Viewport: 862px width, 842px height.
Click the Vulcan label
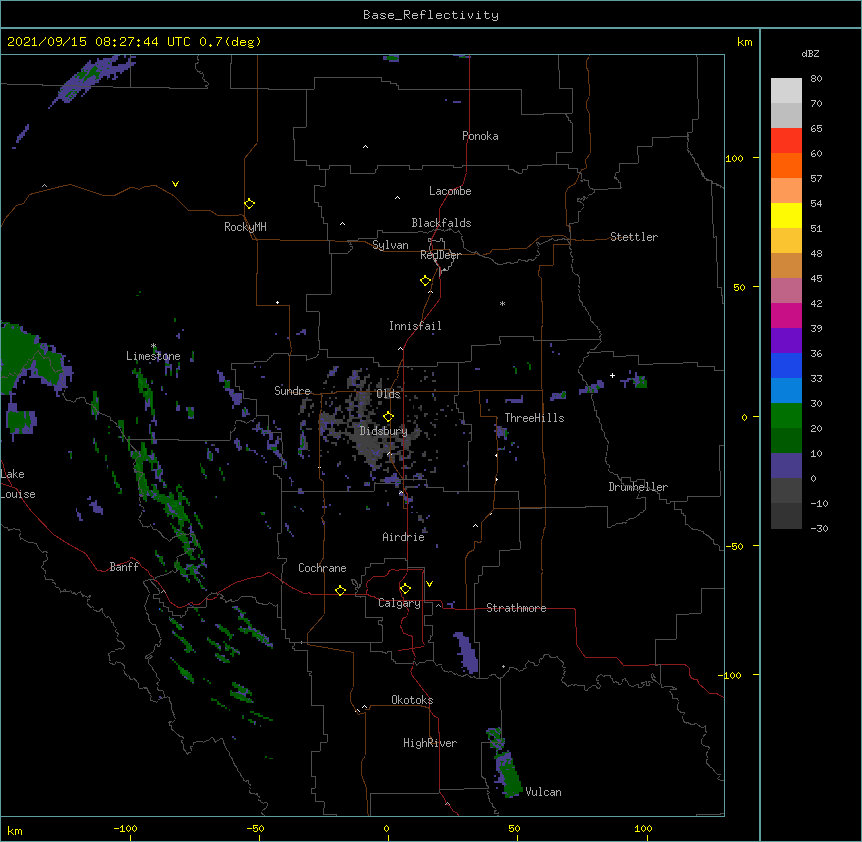(x=543, y=792)
